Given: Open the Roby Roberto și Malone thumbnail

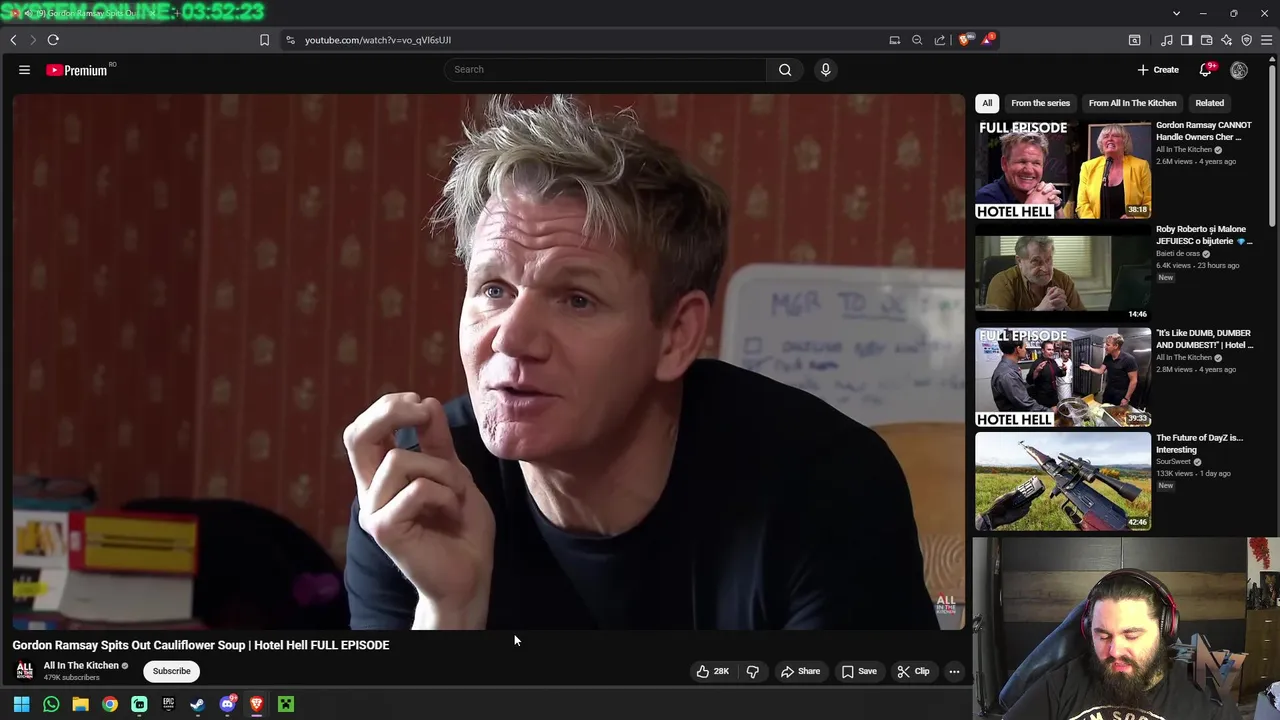Looking at the screenshot, I should [x=1063, y=273].
